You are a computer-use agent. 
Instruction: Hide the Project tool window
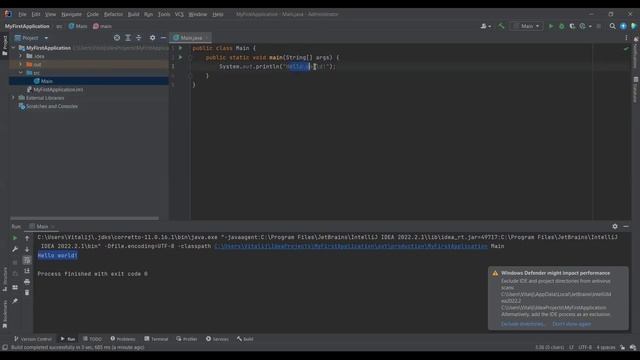[x=163, y=38]
